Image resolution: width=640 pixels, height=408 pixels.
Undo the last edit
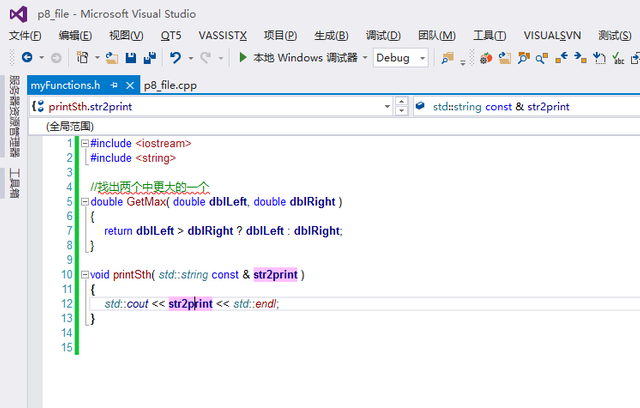[176, 58]
